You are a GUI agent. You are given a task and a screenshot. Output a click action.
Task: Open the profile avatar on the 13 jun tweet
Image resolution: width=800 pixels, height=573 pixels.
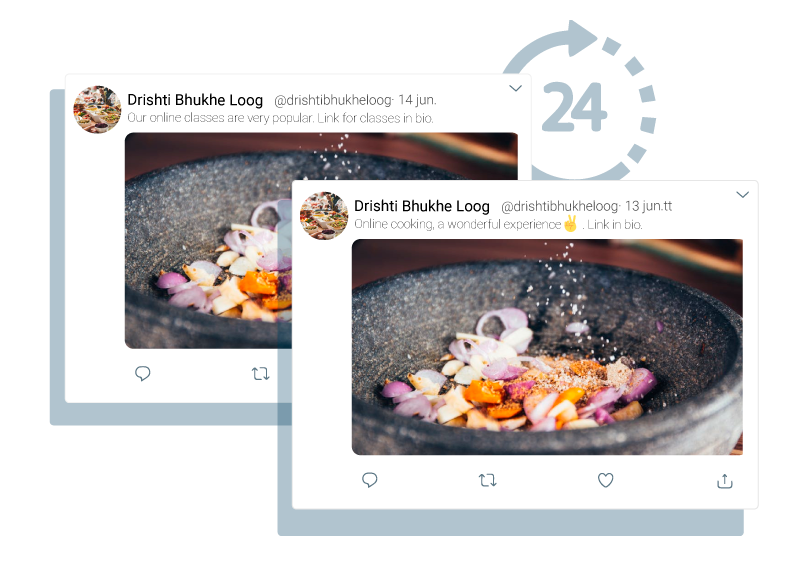(x=324, y=215)
